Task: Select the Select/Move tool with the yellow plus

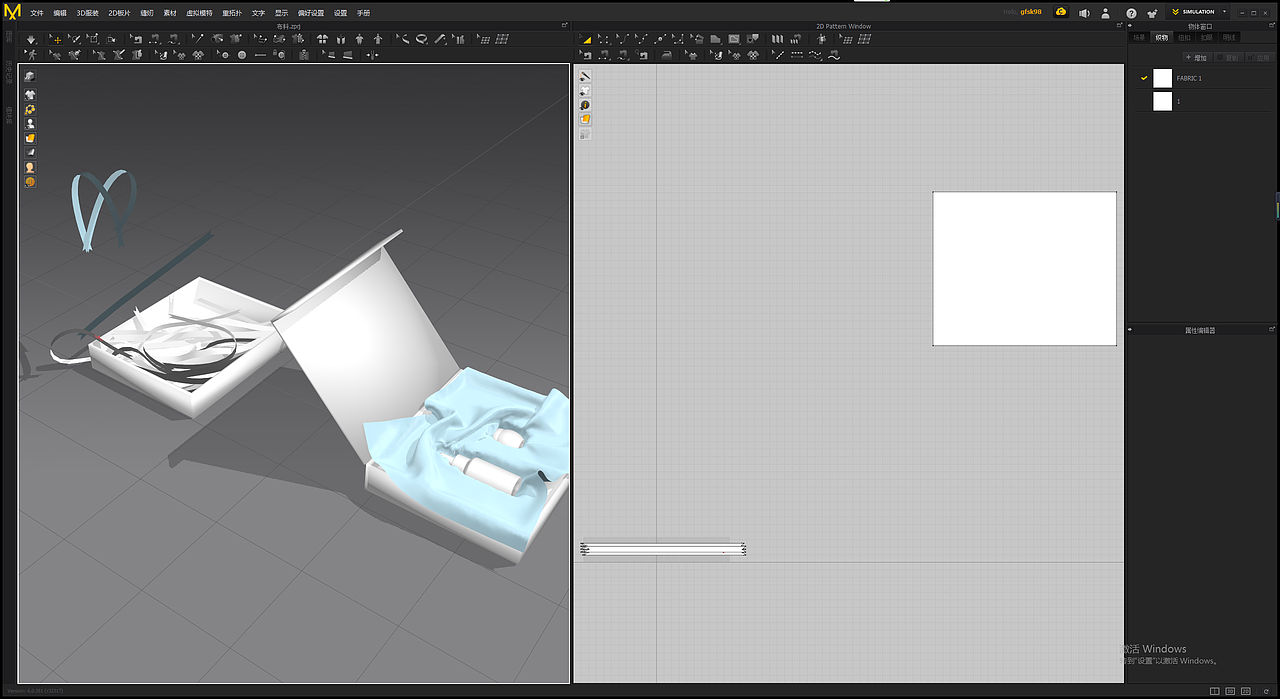Action: click(x=56, y=39)
